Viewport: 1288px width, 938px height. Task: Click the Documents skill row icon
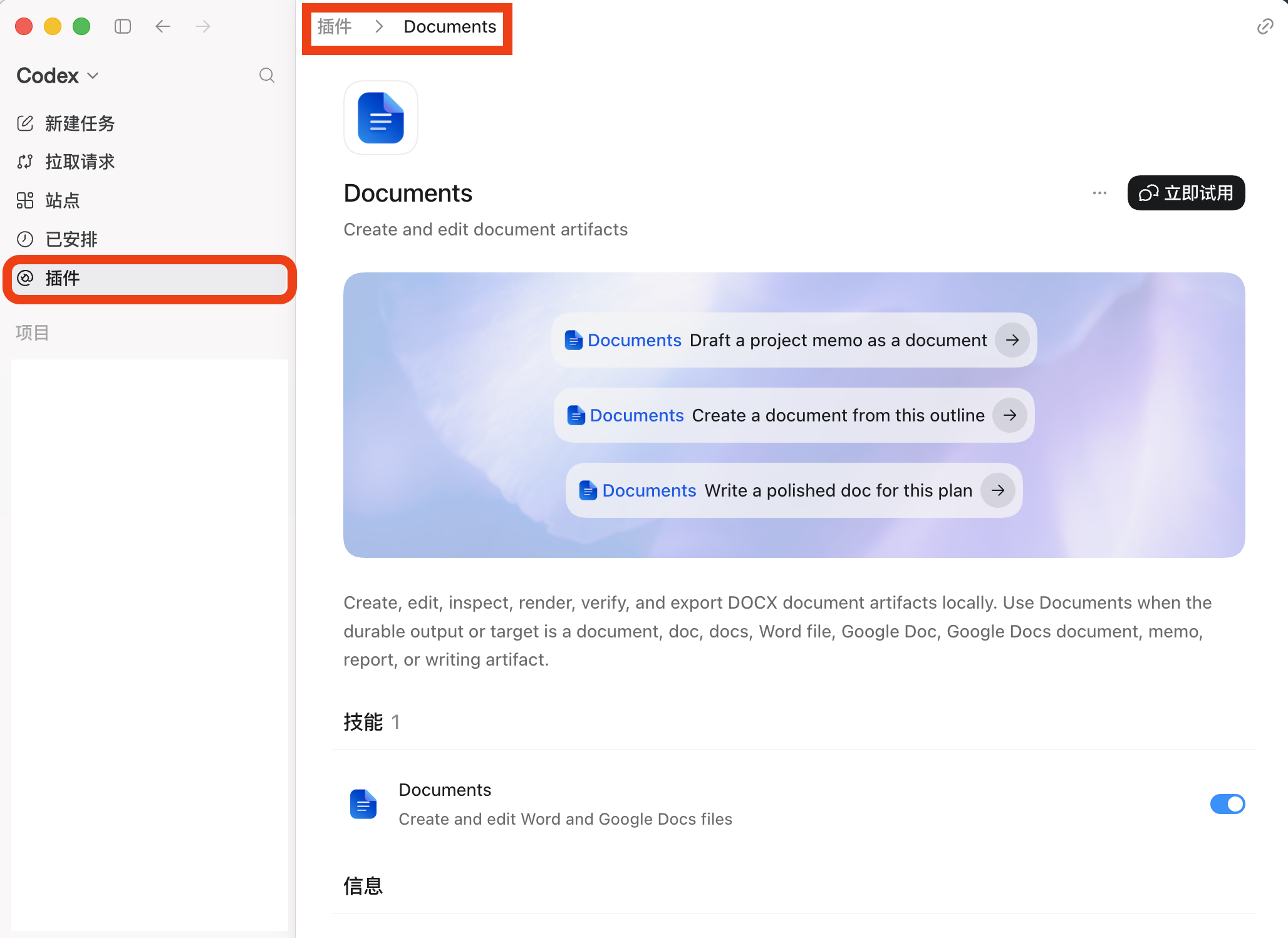pos(363,804)
